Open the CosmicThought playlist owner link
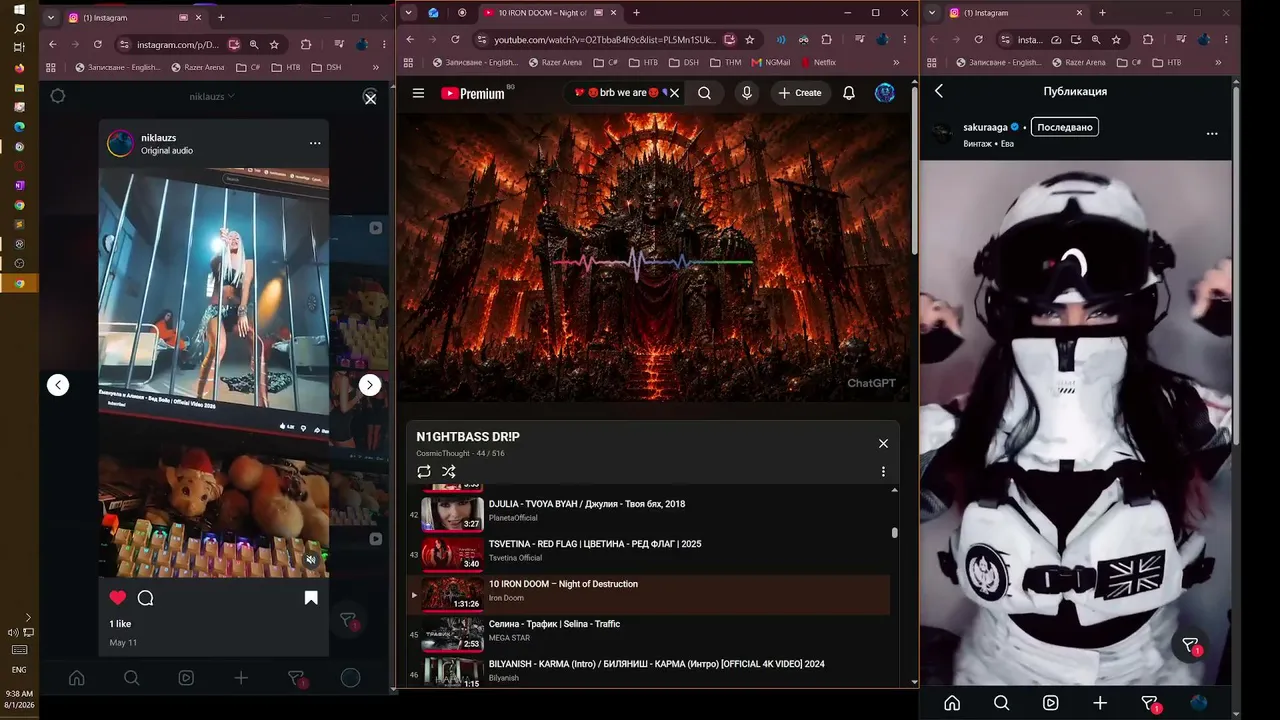 443,454
